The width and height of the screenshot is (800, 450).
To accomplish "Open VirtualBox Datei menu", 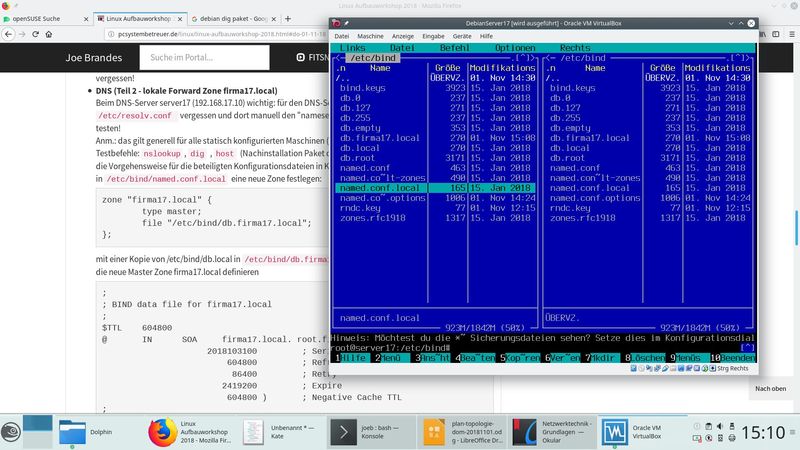I will [342, 36].
